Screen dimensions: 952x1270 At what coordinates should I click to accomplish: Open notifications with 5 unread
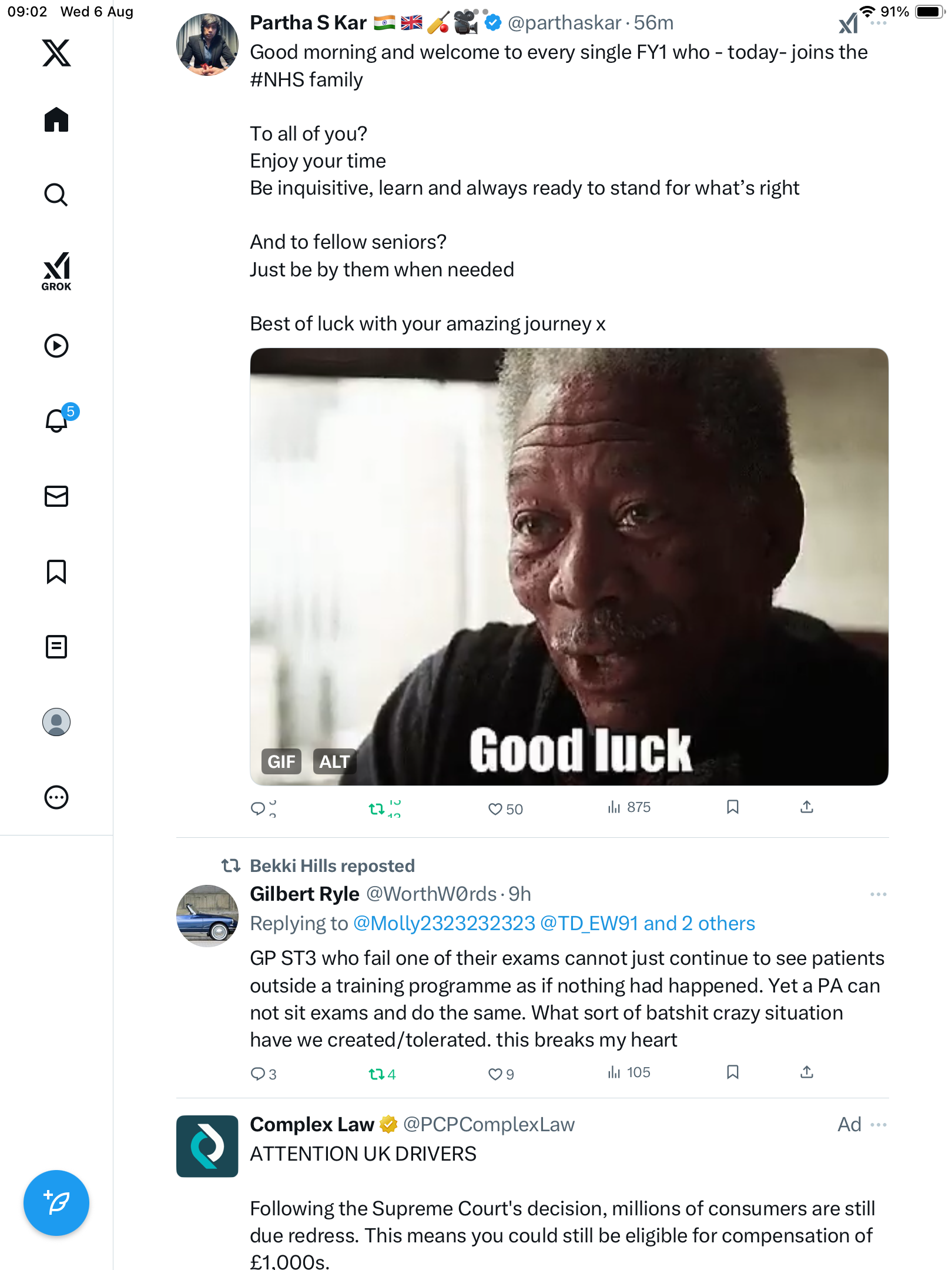pyautogui.click(x=58, y=420)
